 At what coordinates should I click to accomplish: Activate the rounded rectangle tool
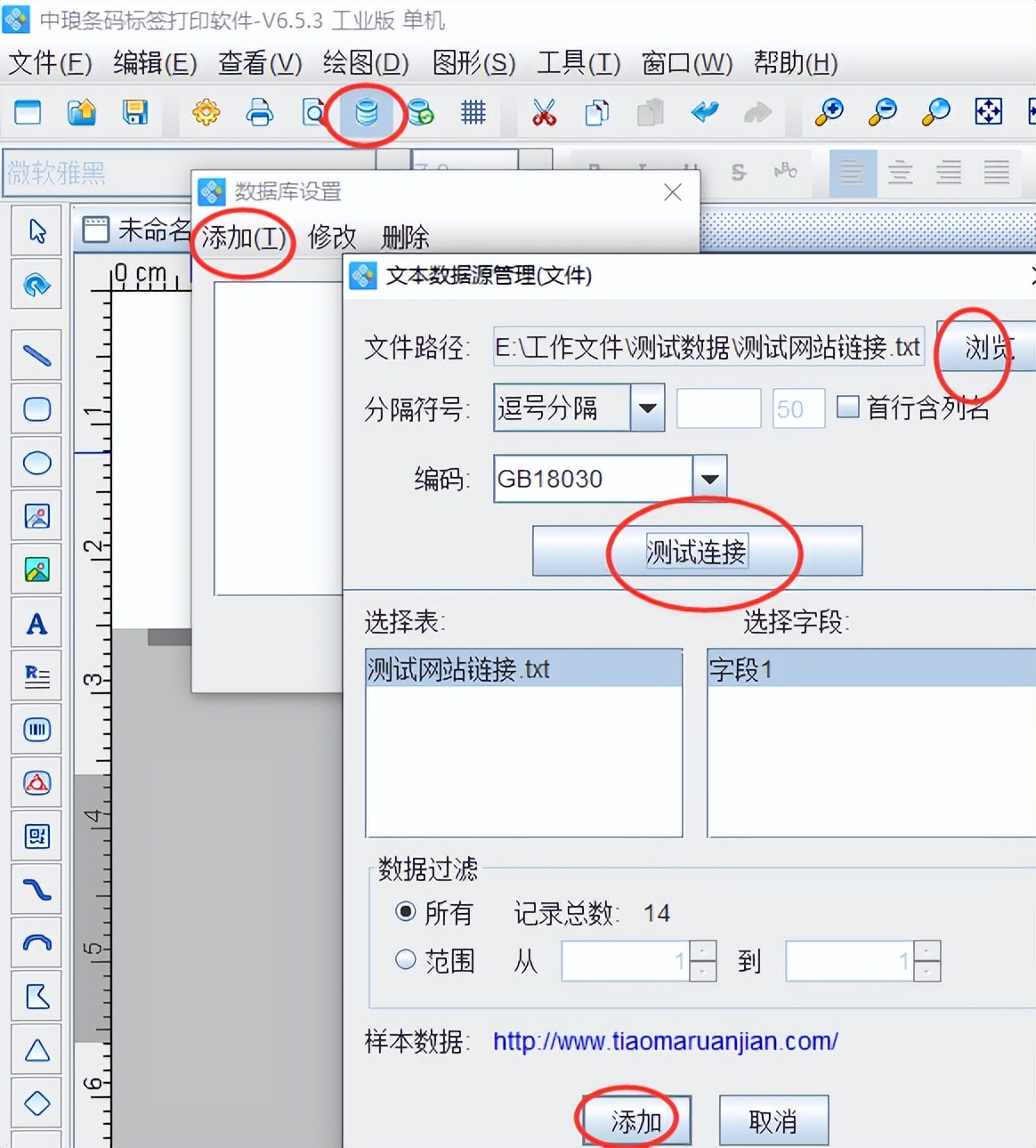pyautogui.click(x=36, y=409)
